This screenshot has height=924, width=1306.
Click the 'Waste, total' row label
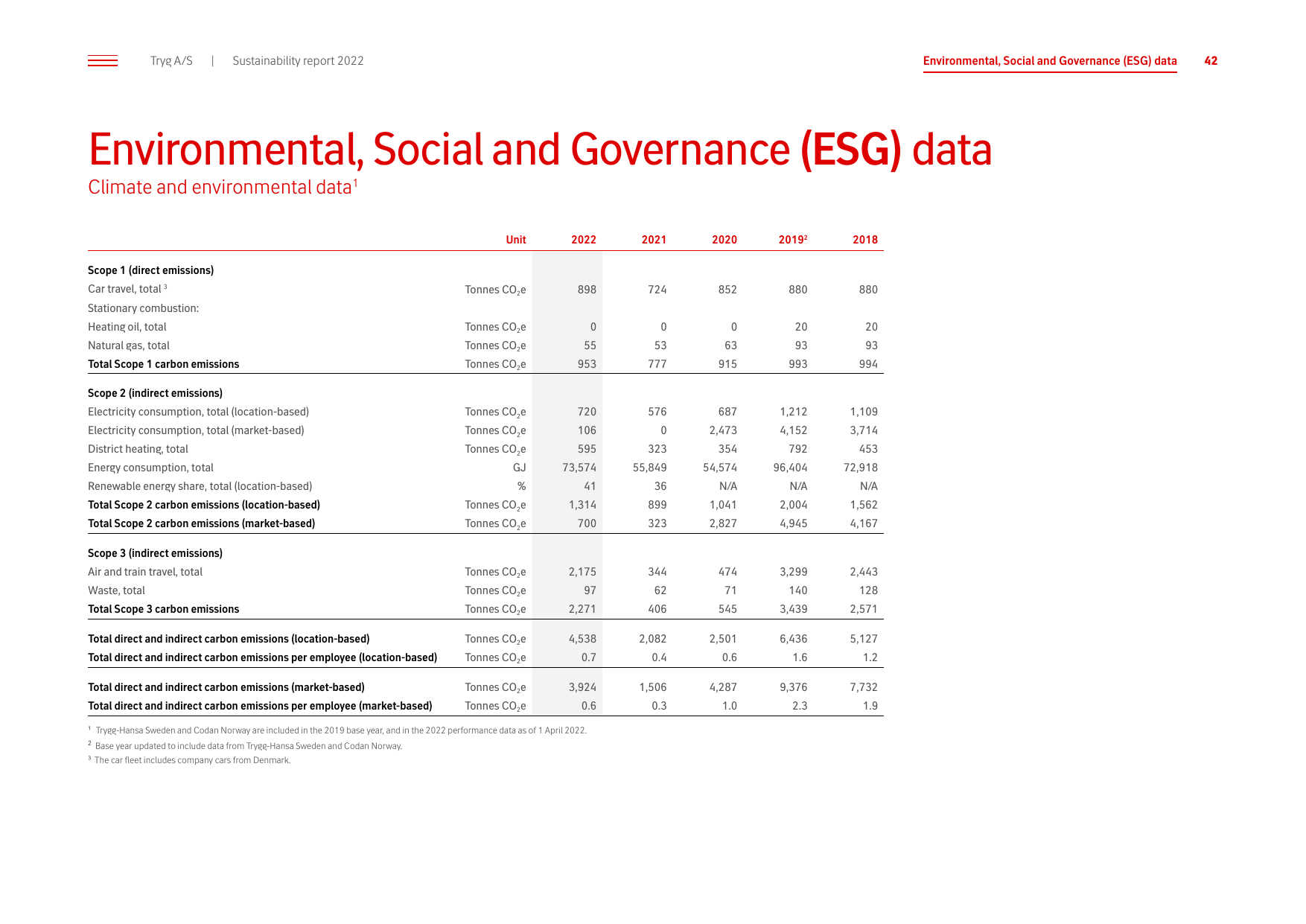pyautogui.click(x=116, y=590)
